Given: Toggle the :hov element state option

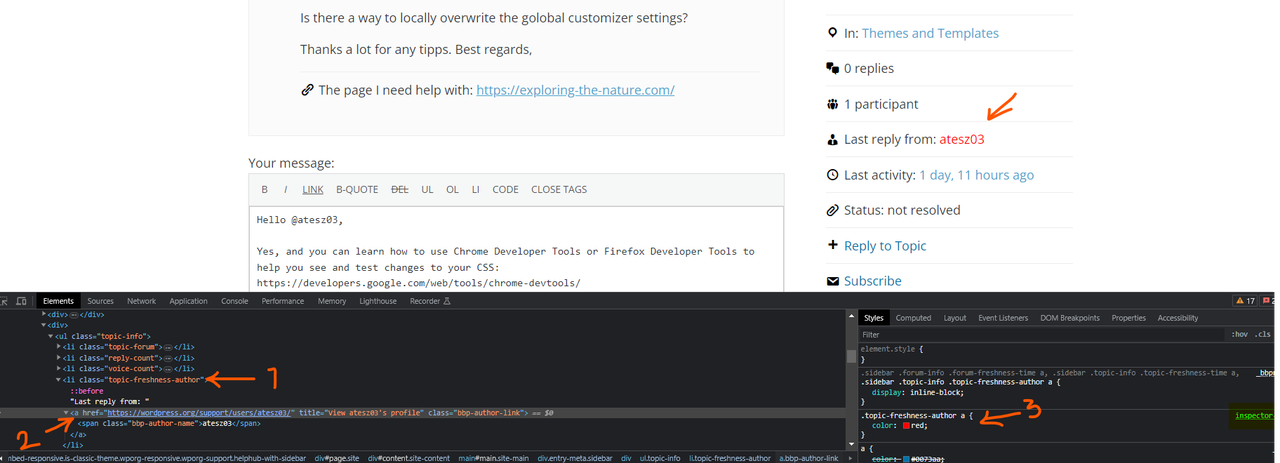Looking at the screenshot, I should click(1240, 334).
